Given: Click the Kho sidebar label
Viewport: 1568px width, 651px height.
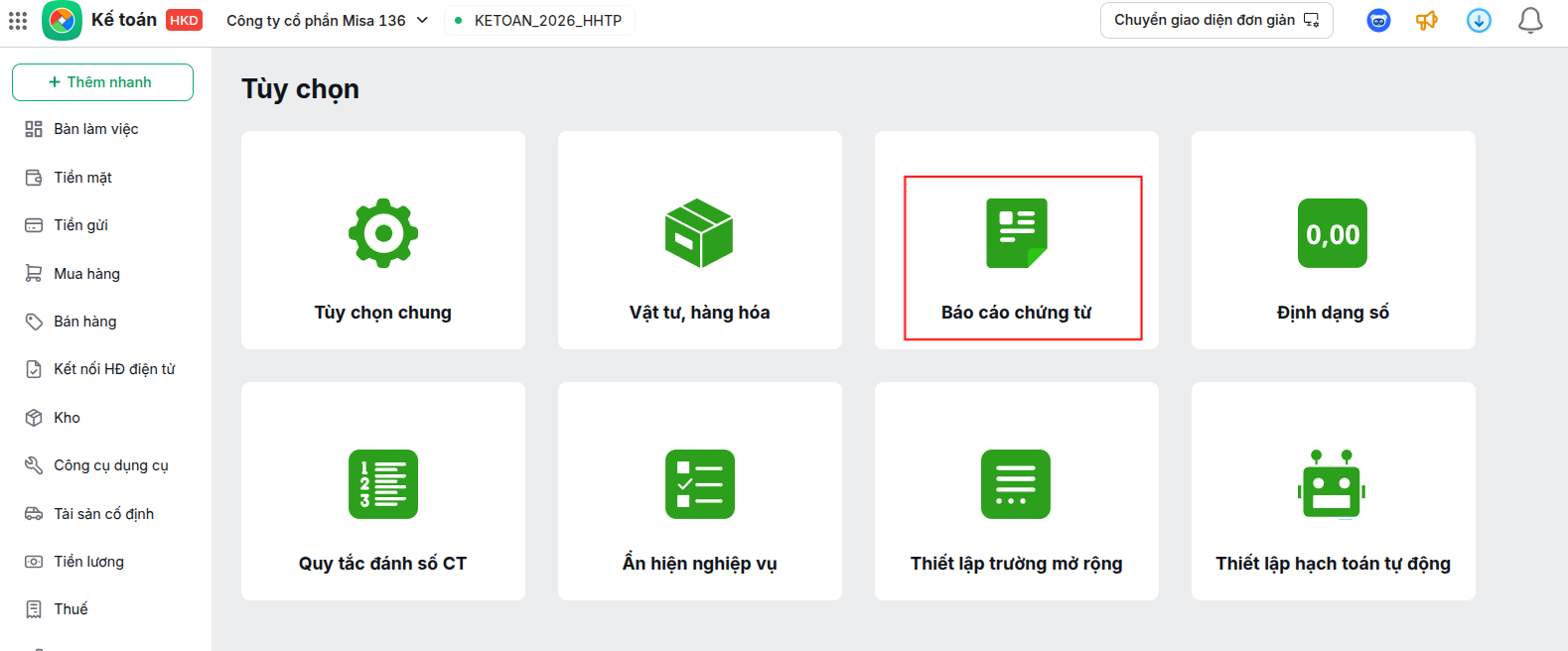Looking at the screenshot, I should click(x=67, y=418).
